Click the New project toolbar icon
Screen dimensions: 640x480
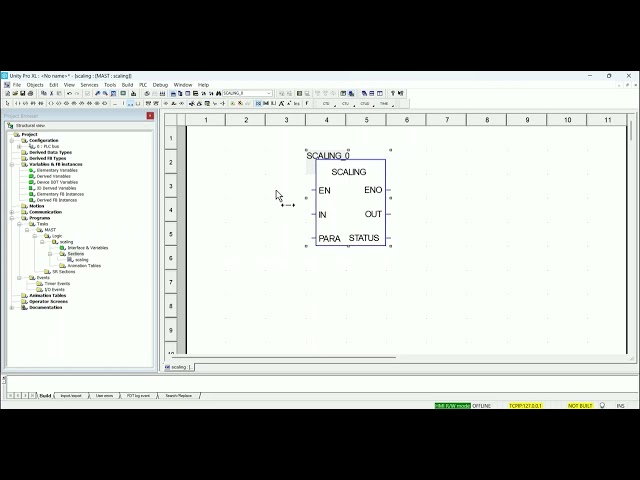(x=8, y=93)
